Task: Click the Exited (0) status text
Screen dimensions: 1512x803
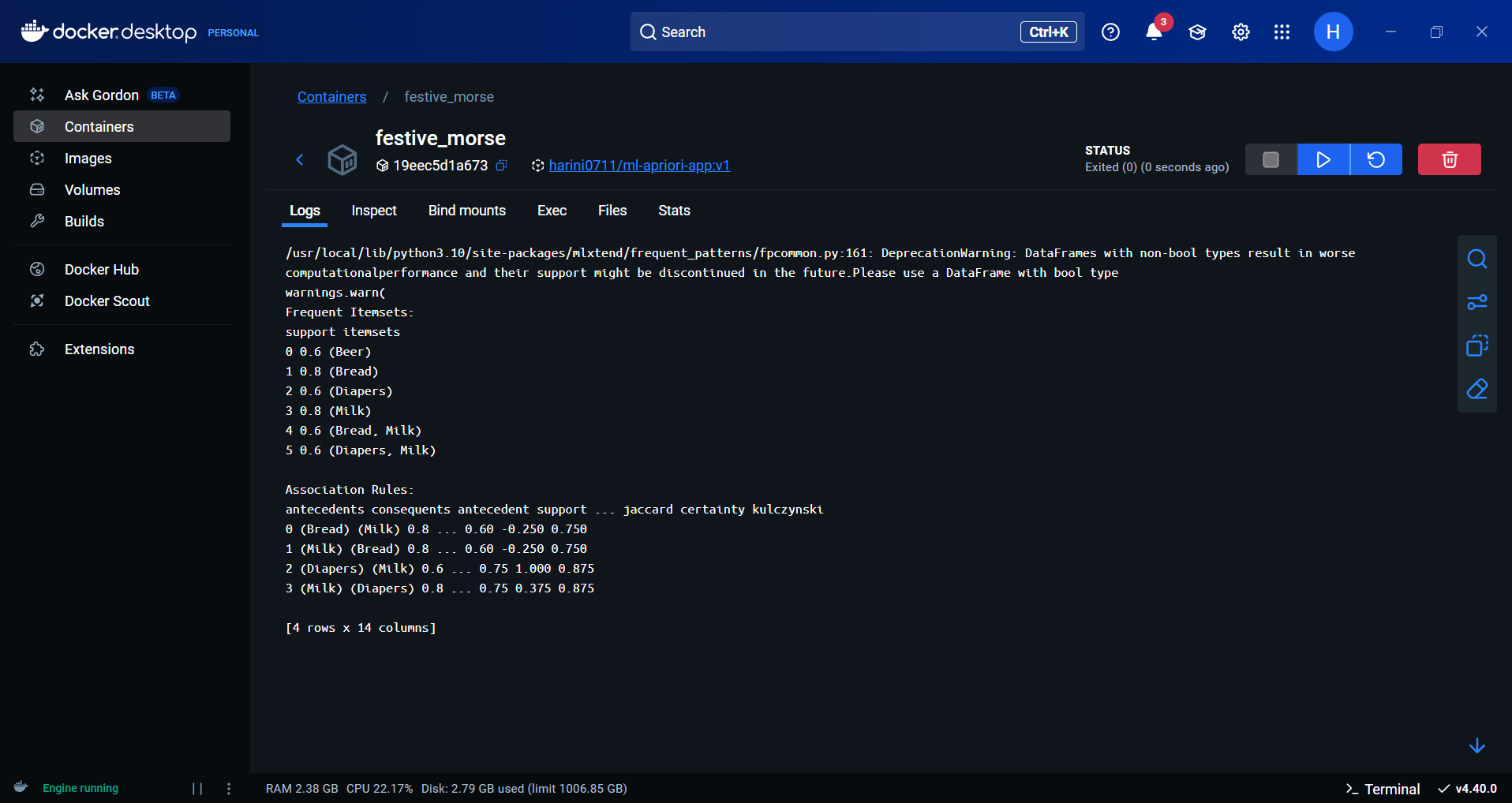Action: coord(1157,167)
